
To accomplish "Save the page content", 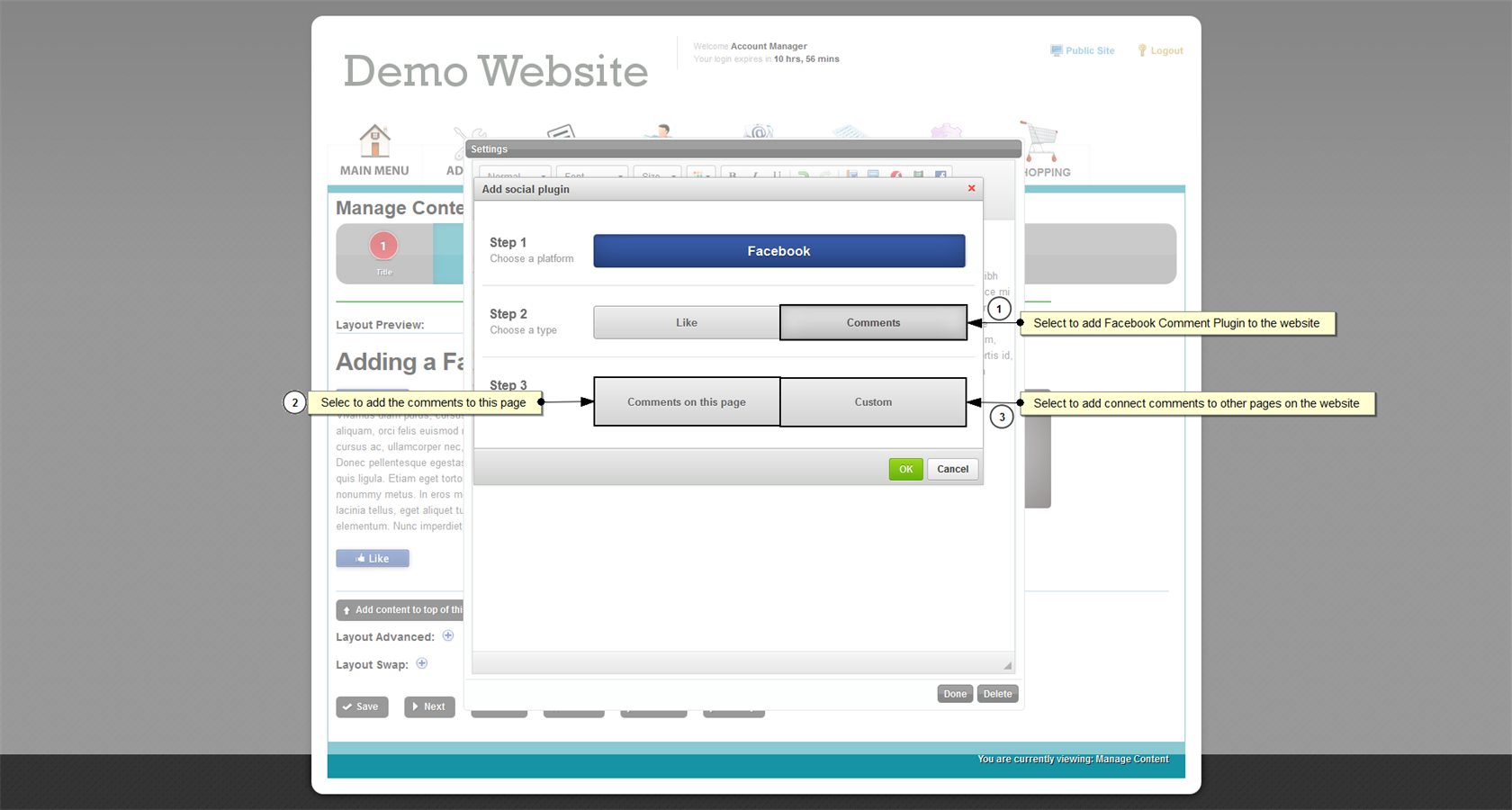I will pyautogui.click(x=362, y=706).
